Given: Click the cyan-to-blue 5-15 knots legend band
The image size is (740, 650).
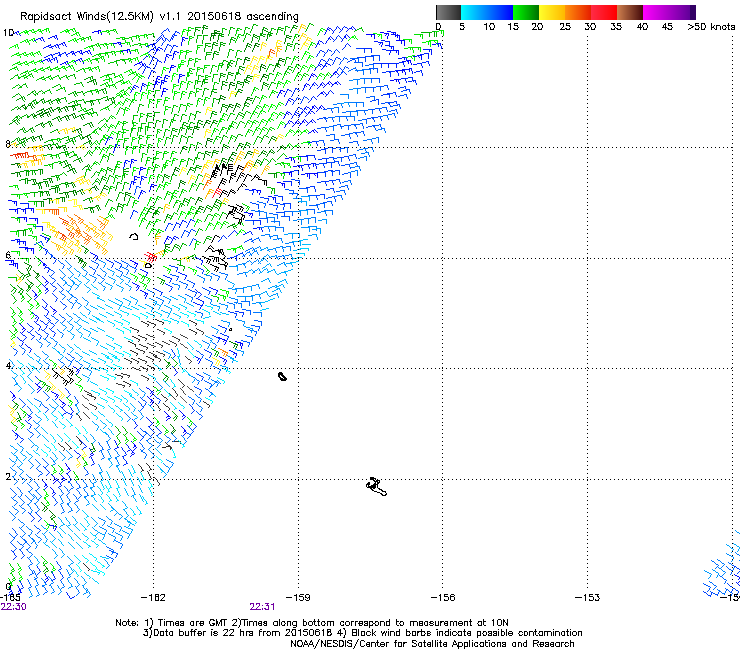Looking at the screenshot, I should click(487, 12).
